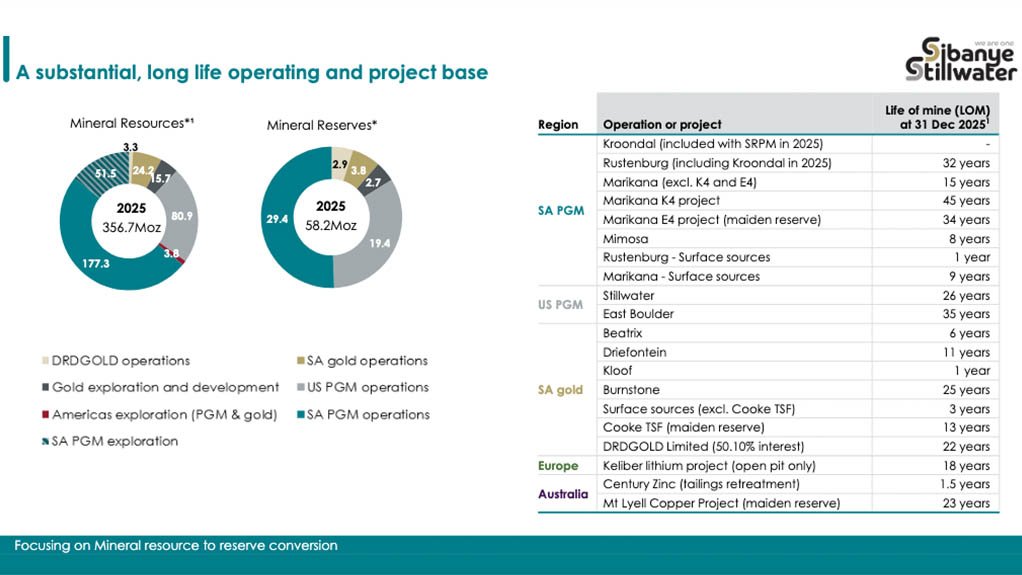Select the SA PGM operations legend swatch
Viewport: 1022px width, 575px height.
point(302,415)
